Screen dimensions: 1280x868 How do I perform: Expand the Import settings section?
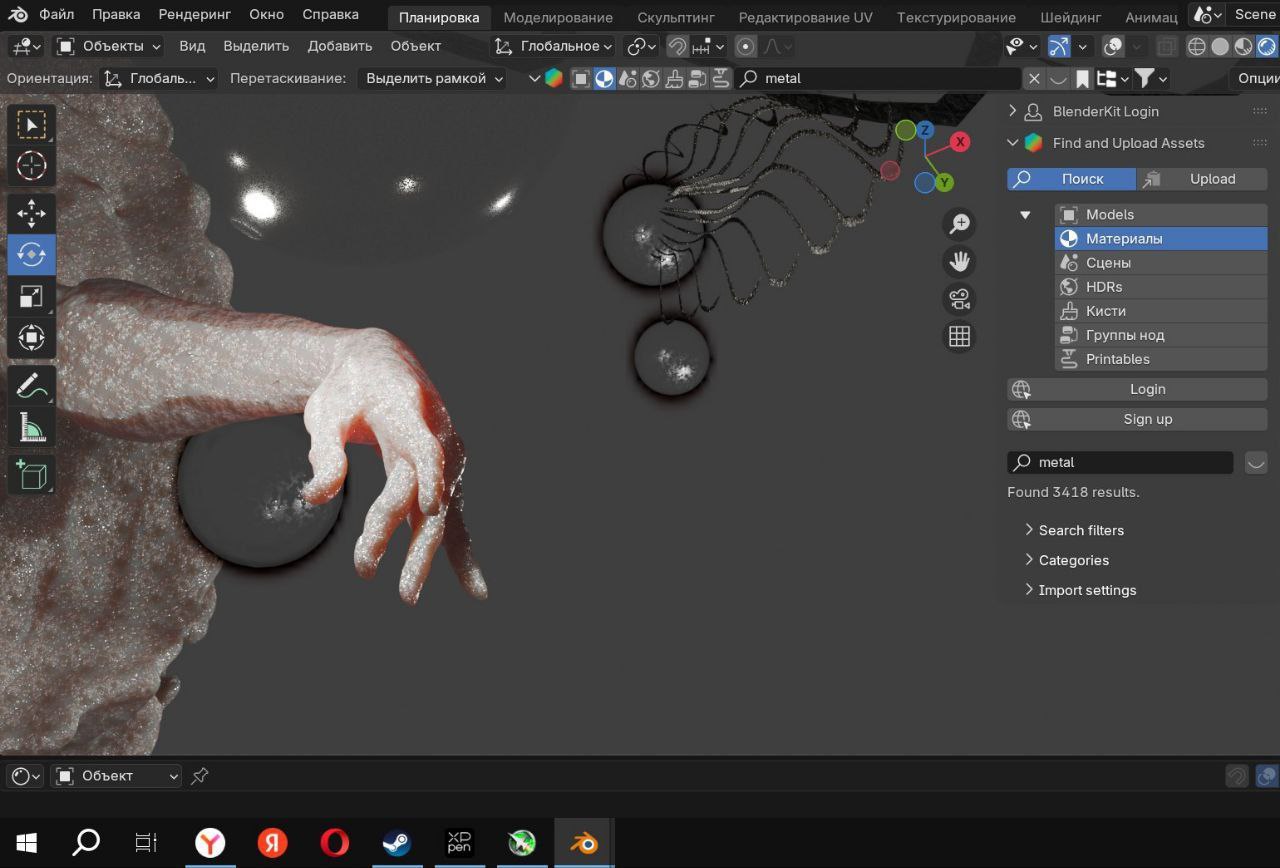coord(1086,590)
